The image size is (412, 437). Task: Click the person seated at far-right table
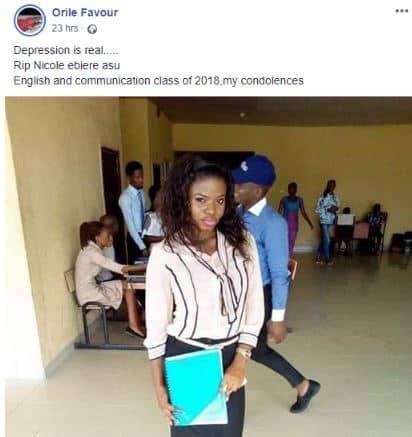point(377,226)
